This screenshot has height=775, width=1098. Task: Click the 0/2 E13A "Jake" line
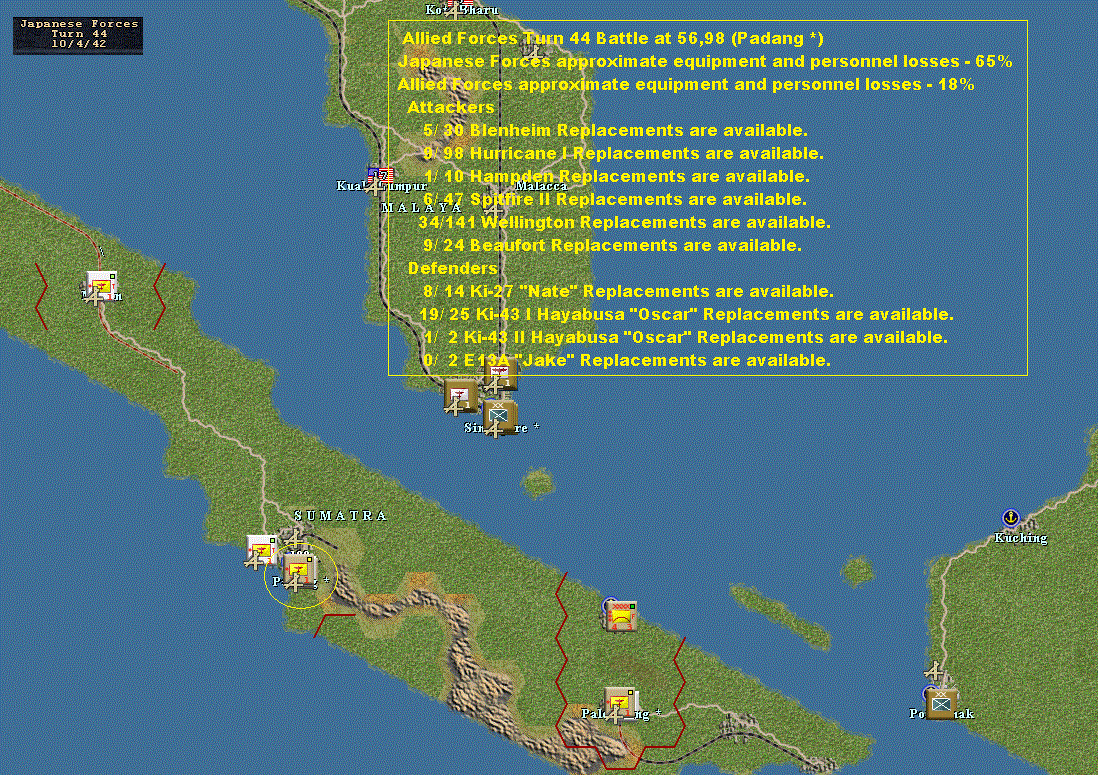pyautogui.click(x=627, y=361)
